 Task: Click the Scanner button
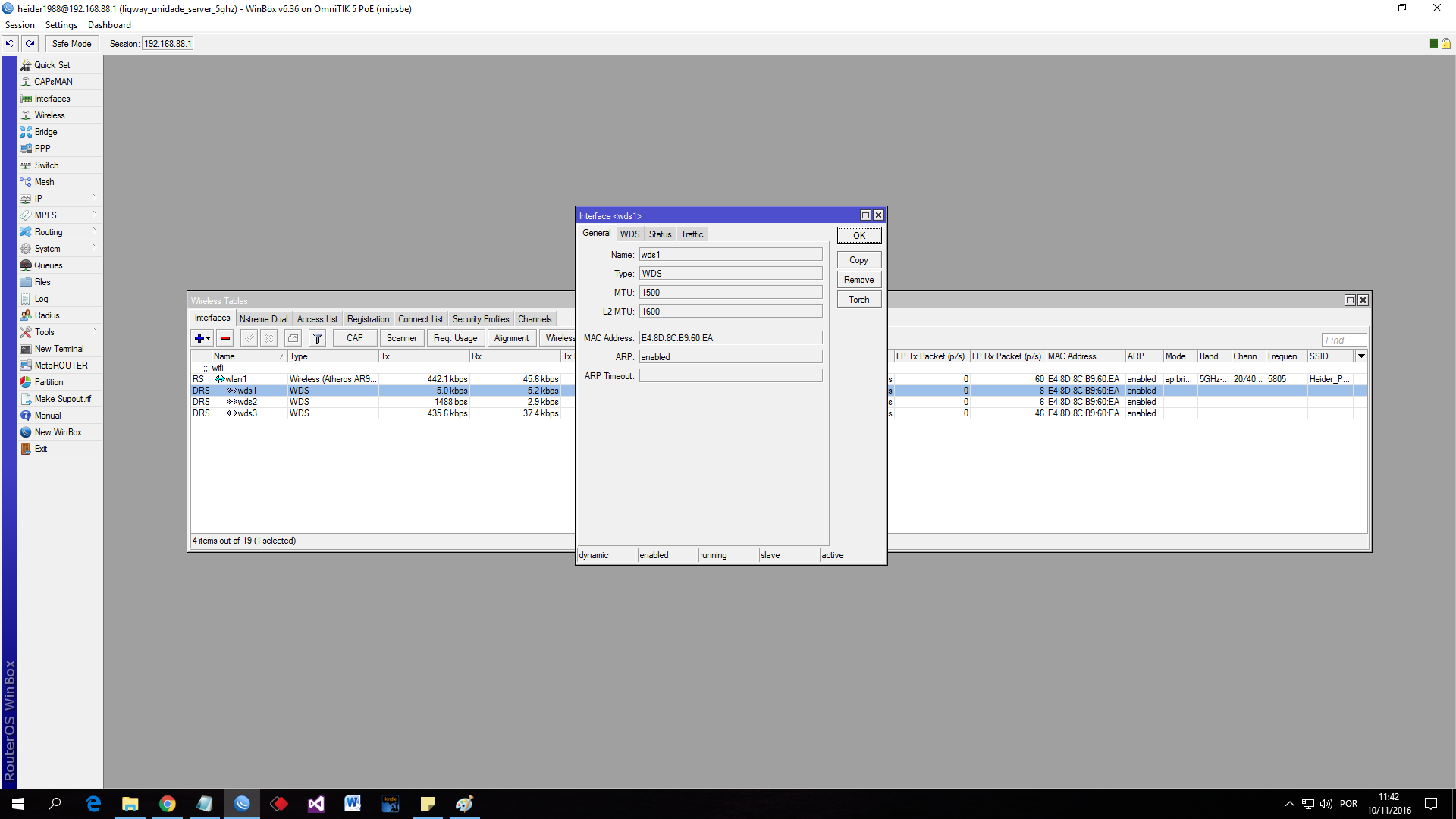click(401, 338)
